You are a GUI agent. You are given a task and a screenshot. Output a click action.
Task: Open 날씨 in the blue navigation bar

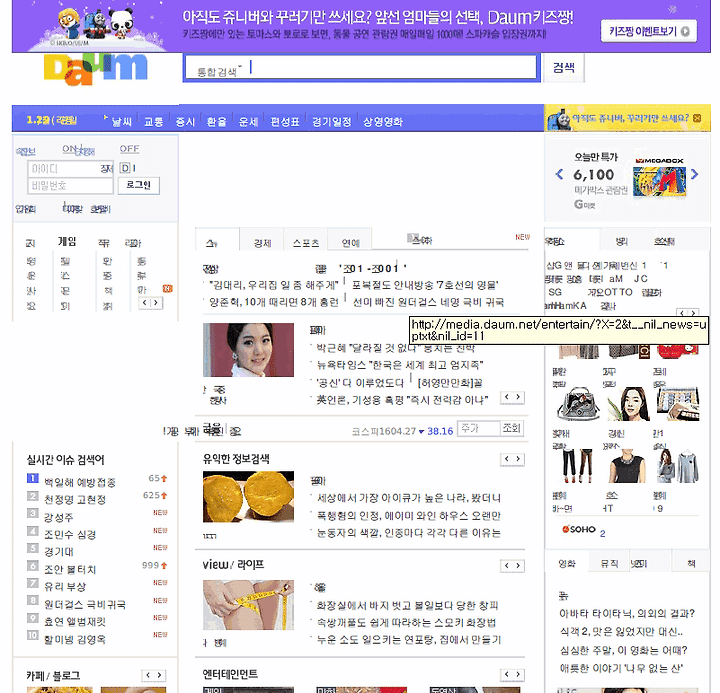122,122
